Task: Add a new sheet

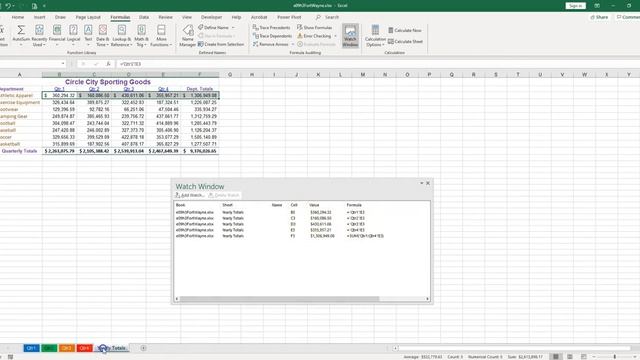Action: coord(143,348)
